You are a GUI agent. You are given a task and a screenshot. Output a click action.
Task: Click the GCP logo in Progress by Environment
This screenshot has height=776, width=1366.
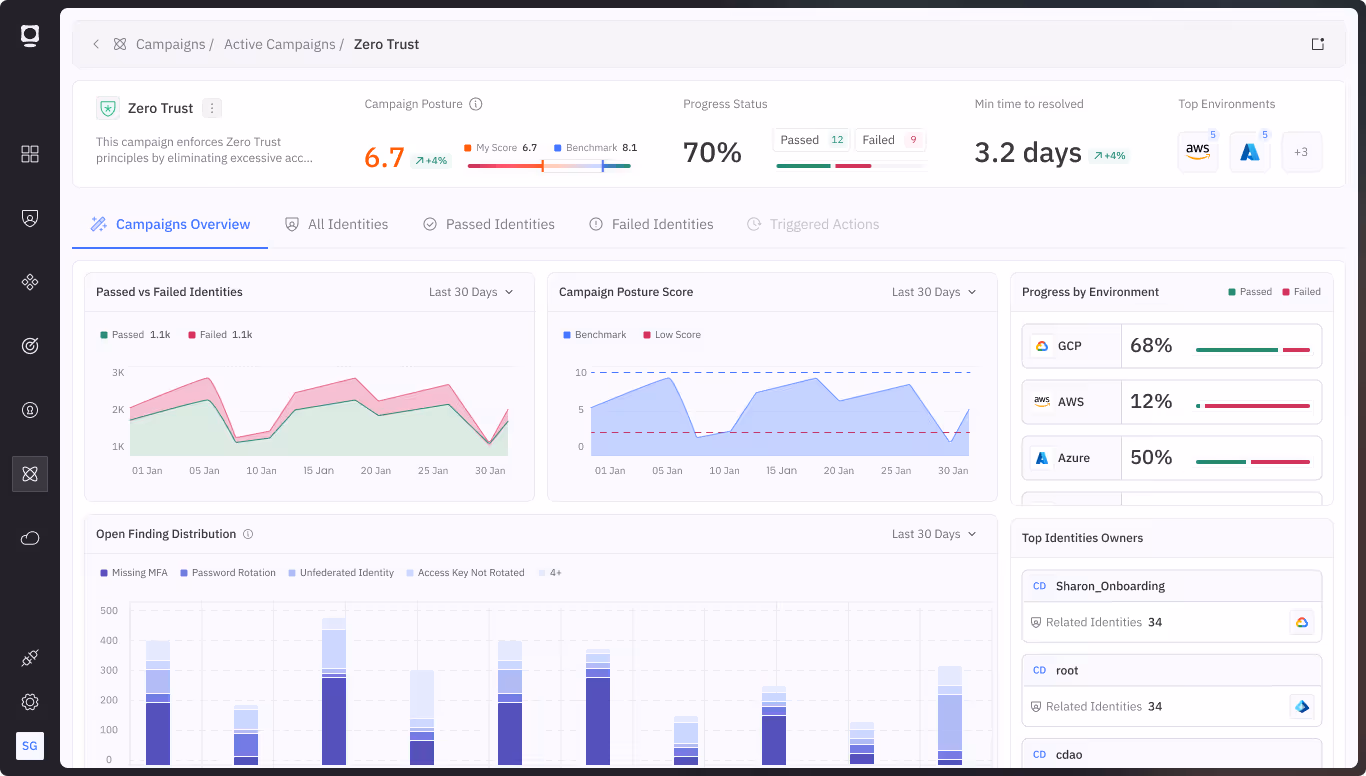[x=1042, y=346]
